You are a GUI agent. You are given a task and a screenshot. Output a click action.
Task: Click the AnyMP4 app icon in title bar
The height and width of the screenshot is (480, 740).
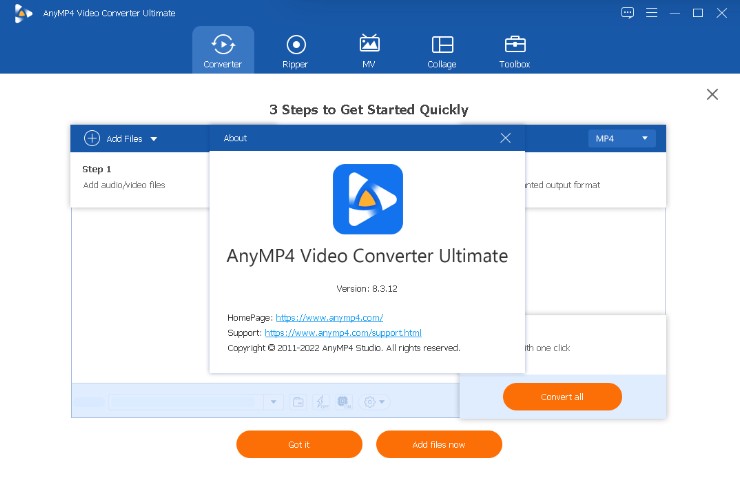[23, 13]
